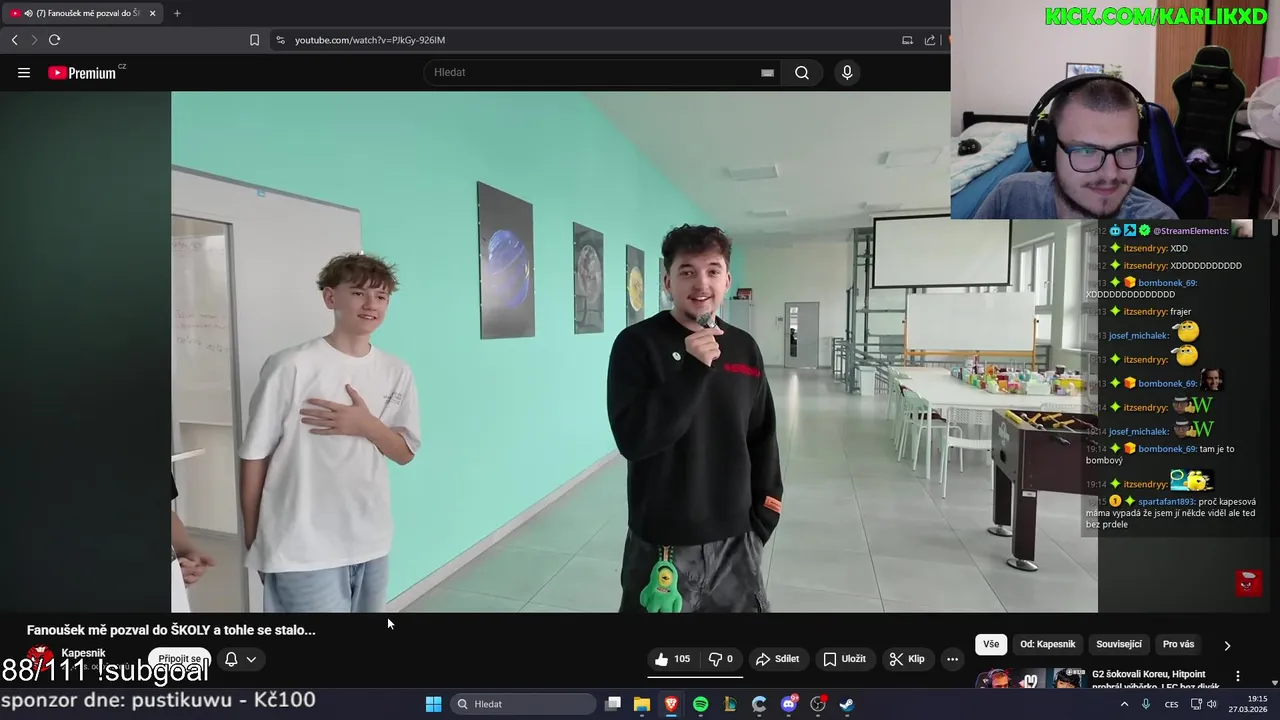Share the video via Sdílet
Screen dimensions: 1280x720
click(x=778, y=659)
